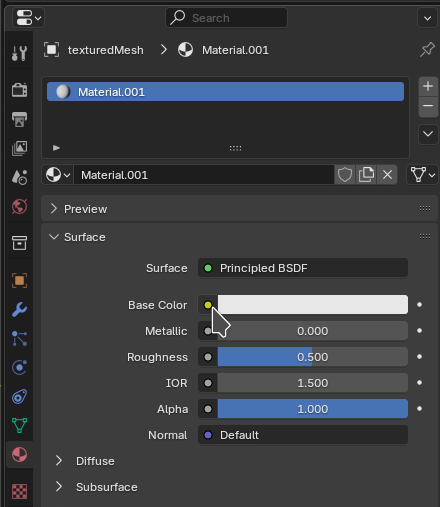
Task: Open the browse material dropdown
Action: coord(58,175)
